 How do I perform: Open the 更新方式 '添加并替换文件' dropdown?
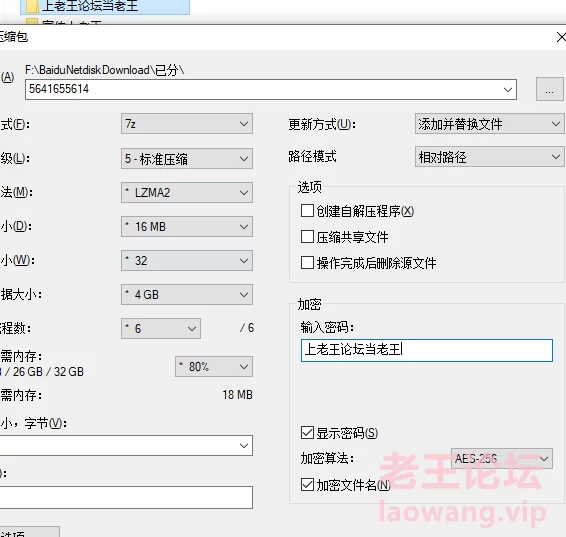(489, 124)
